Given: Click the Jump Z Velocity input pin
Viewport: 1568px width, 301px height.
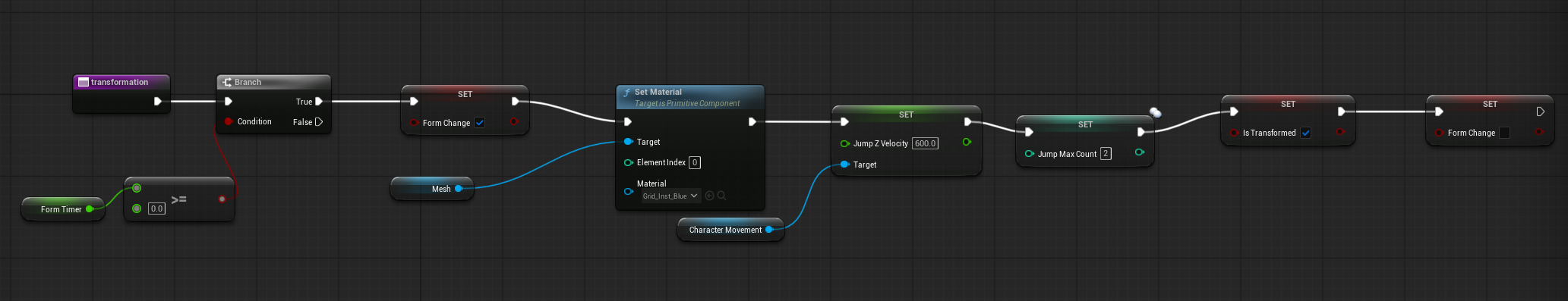Looking at the screenshot, I should tap(844, 143).
